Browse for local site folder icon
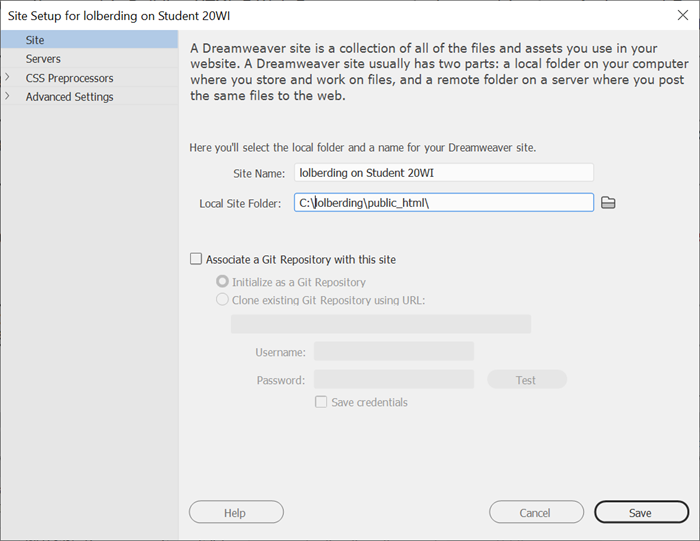 (608, 203)
